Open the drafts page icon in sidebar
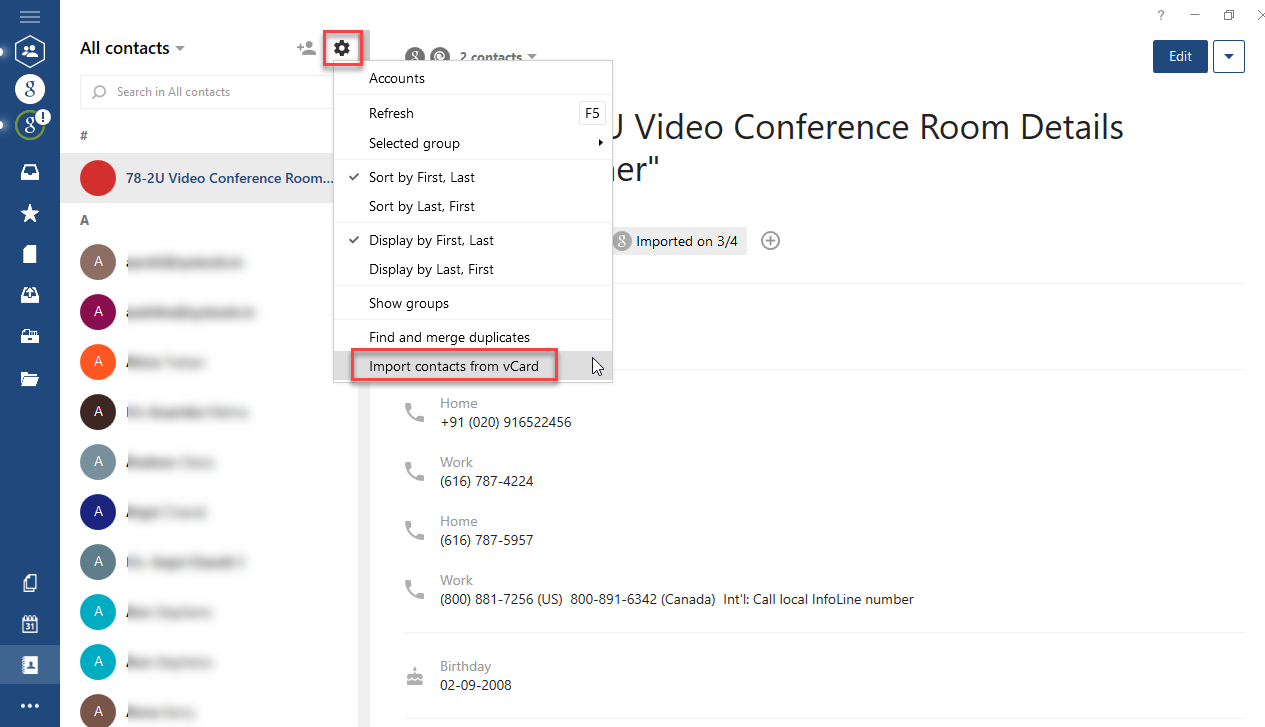This screenshot has width=1265, height=727. coord(30,254)
